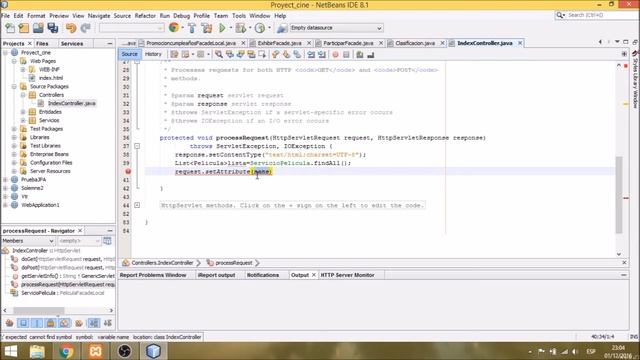Image resolution: width=640 pixels, height=360 pixels.
Task: Click the New Project toolbar icon
Action: (x=24, y=28)
